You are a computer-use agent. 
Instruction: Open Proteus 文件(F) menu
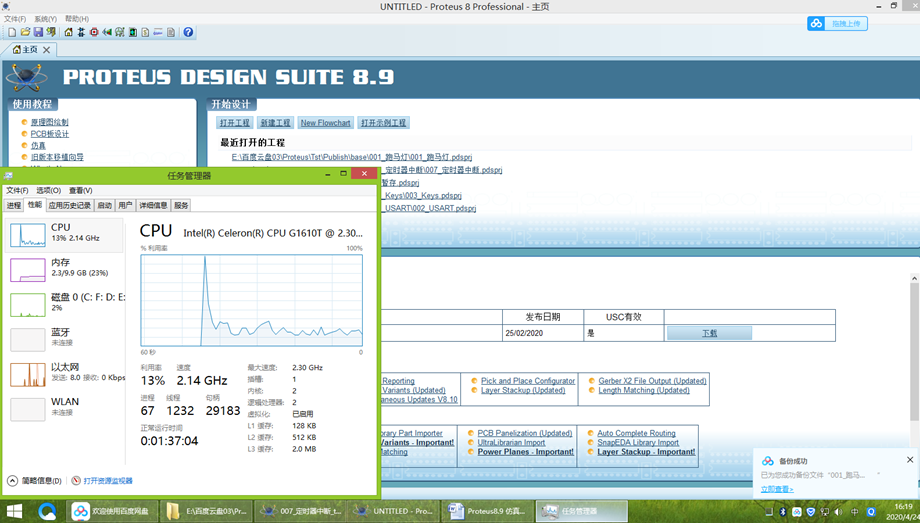click(15, 19)
